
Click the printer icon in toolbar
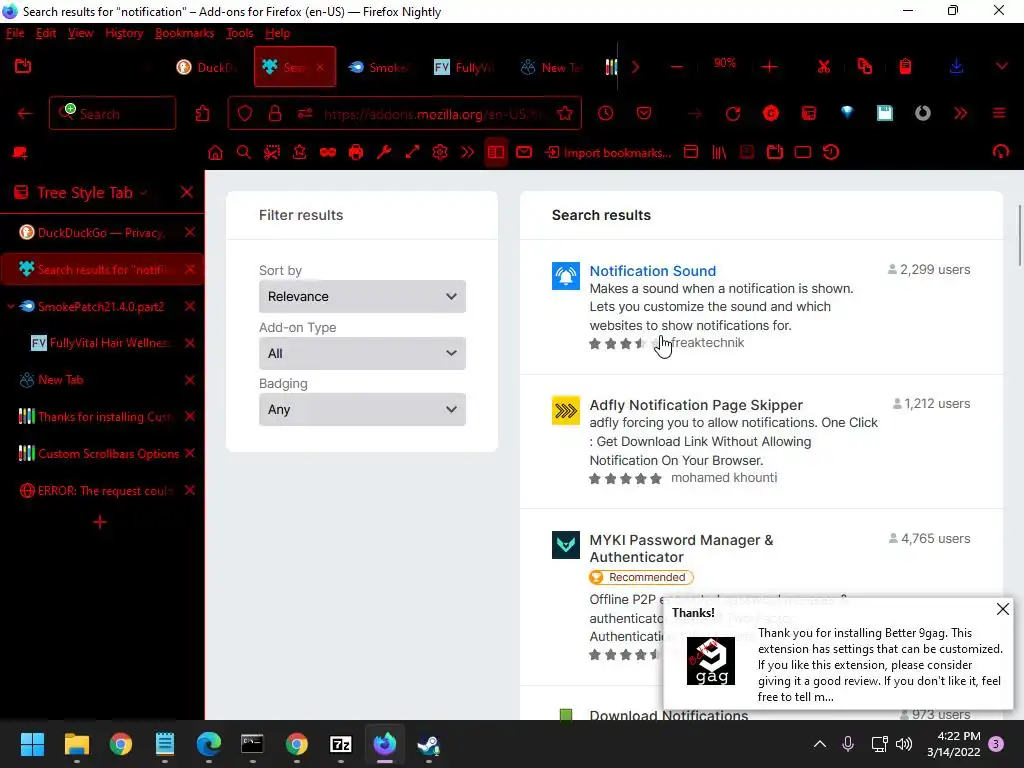[356, 153]
